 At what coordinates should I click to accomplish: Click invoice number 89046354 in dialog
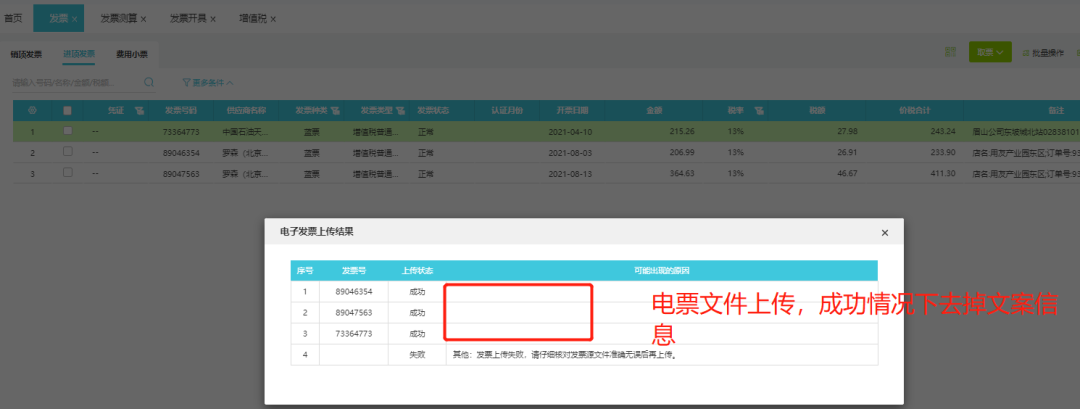tap(354, 292)
